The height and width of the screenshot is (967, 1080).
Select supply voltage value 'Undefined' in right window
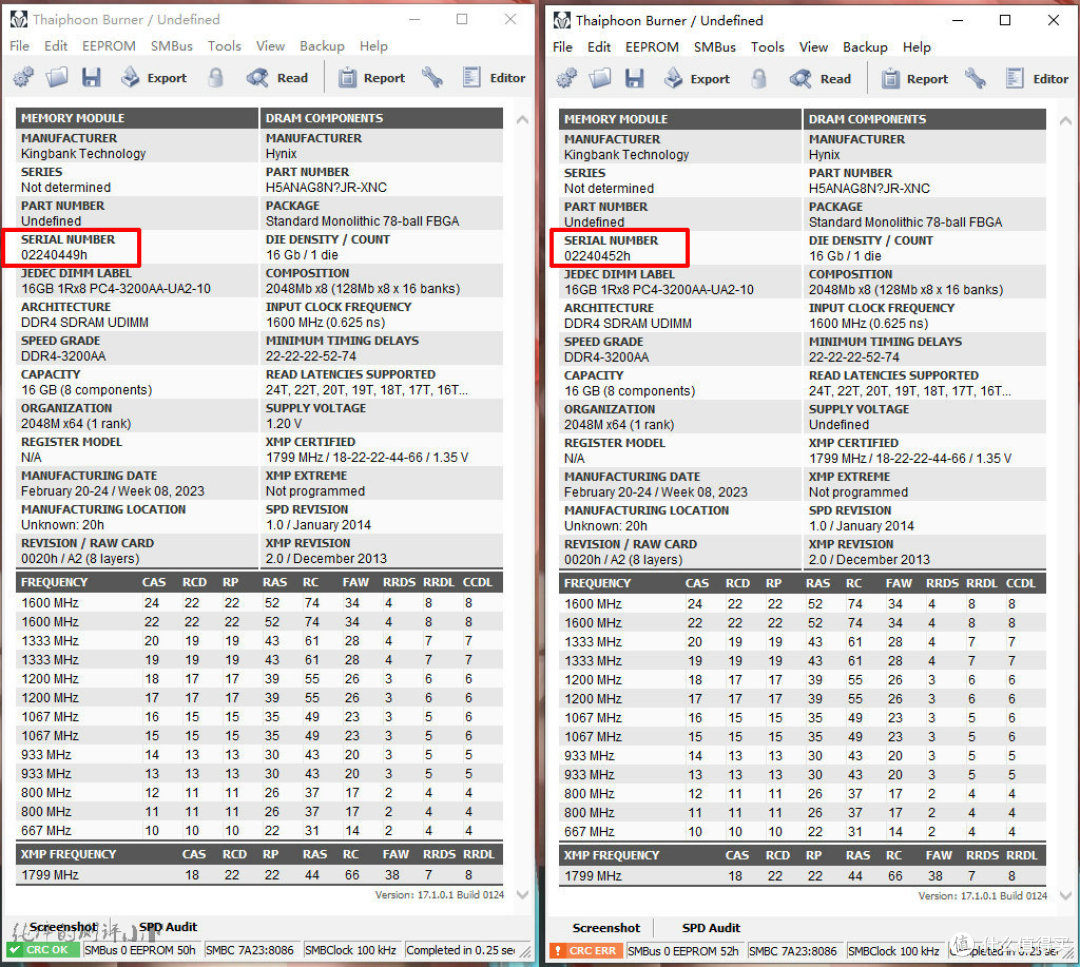(x=839, y=425)
